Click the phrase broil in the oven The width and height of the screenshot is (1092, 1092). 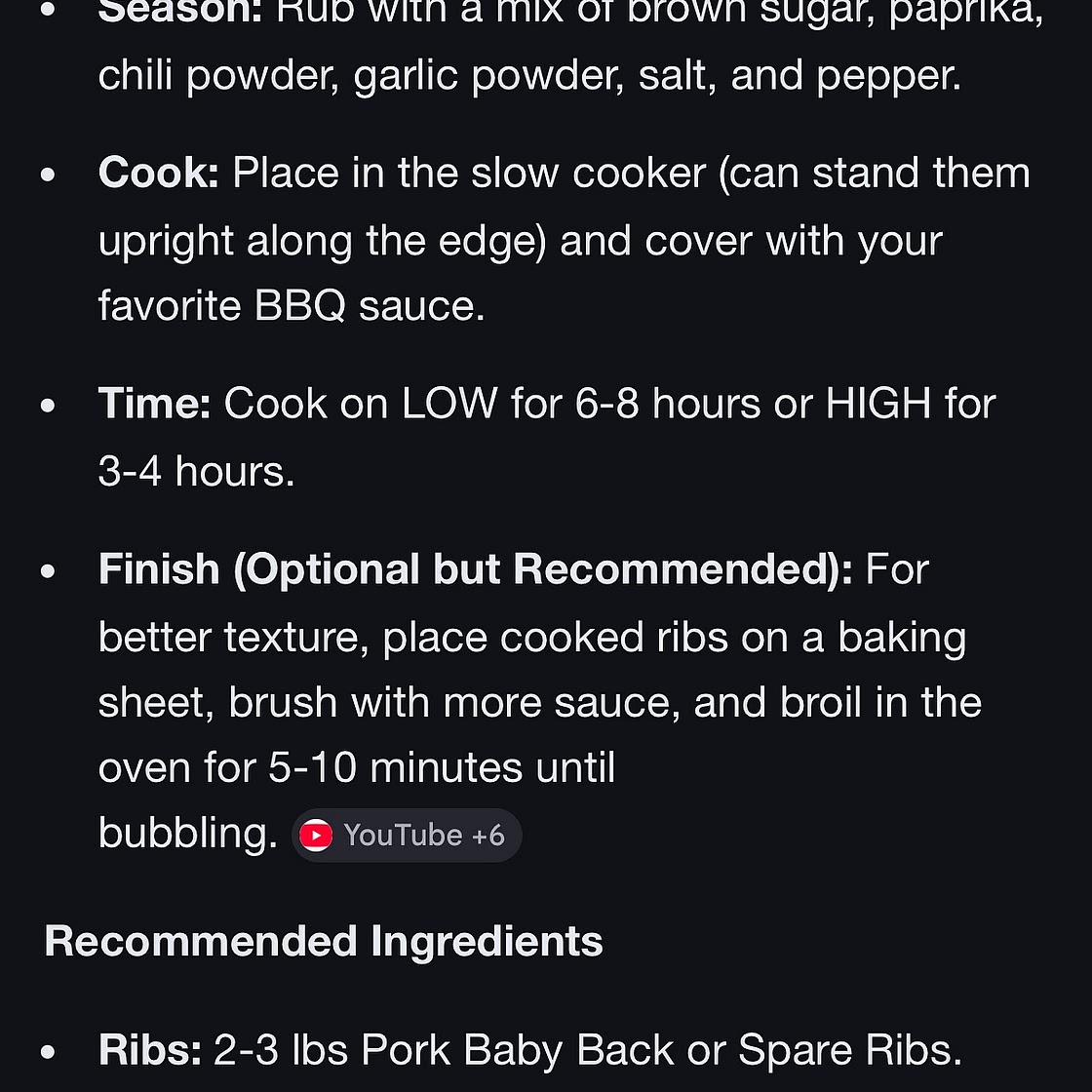(858, 702)
